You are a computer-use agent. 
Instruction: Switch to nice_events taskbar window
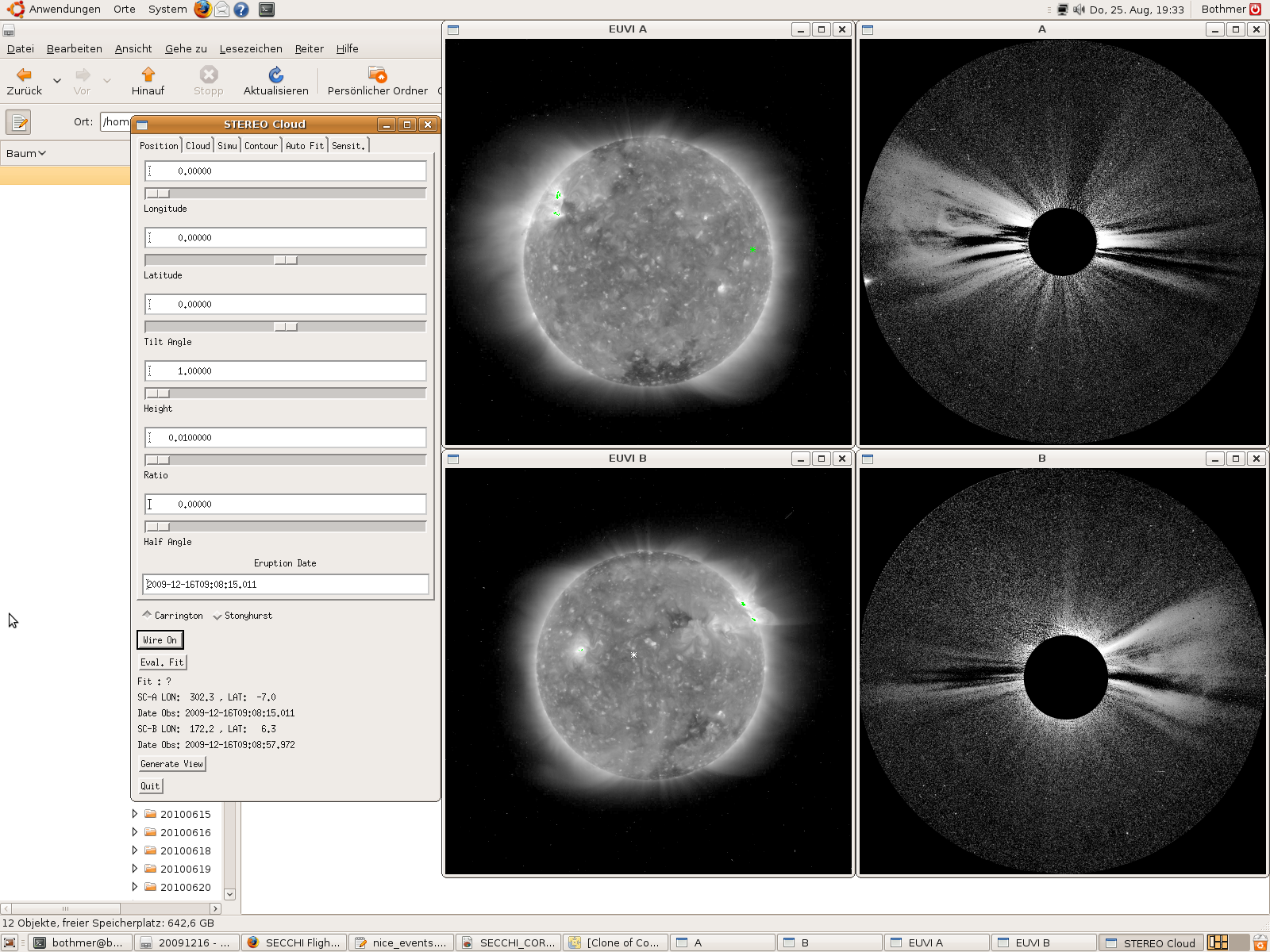[402, 942]
